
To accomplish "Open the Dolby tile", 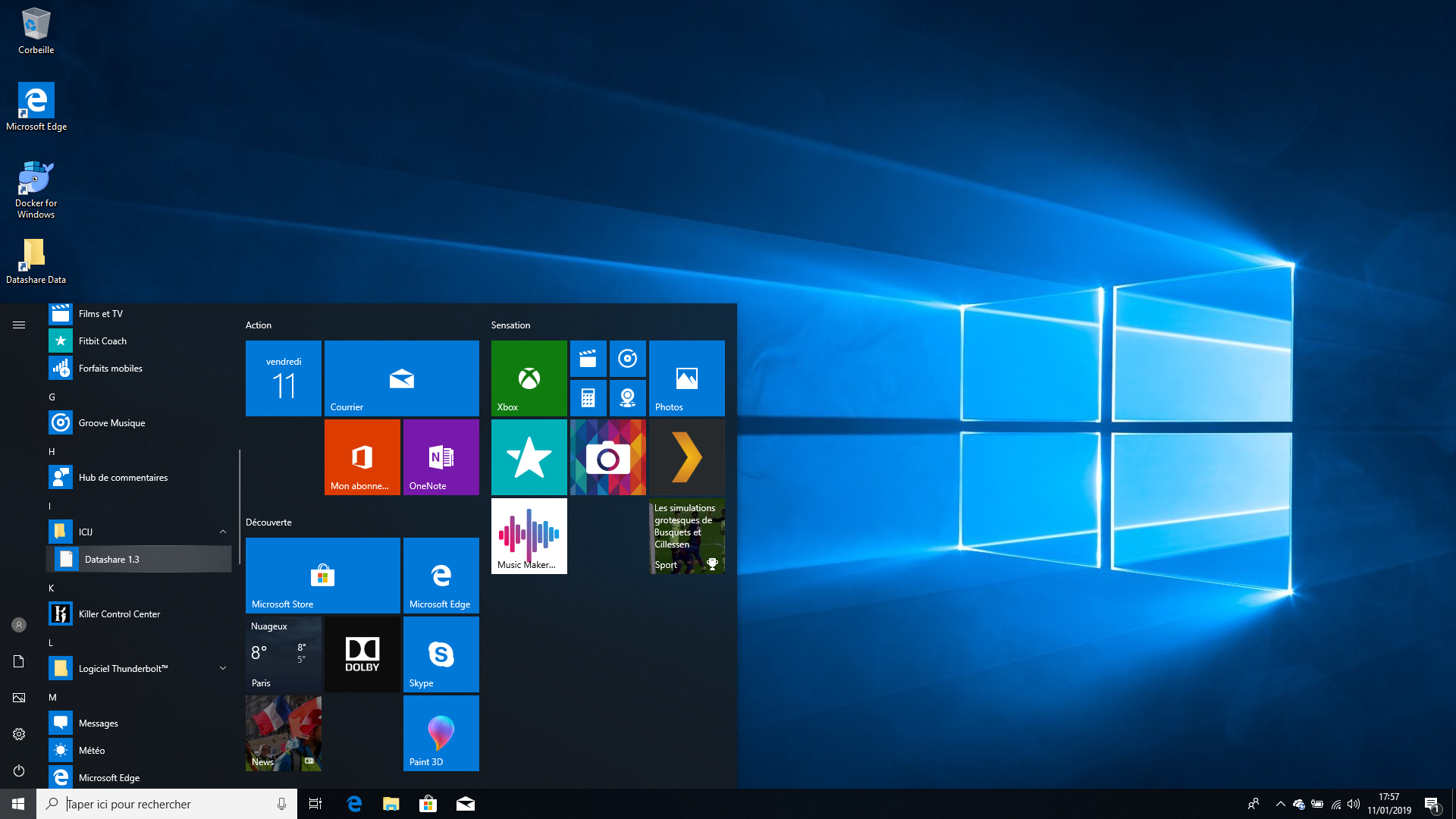I will point(362,654).
